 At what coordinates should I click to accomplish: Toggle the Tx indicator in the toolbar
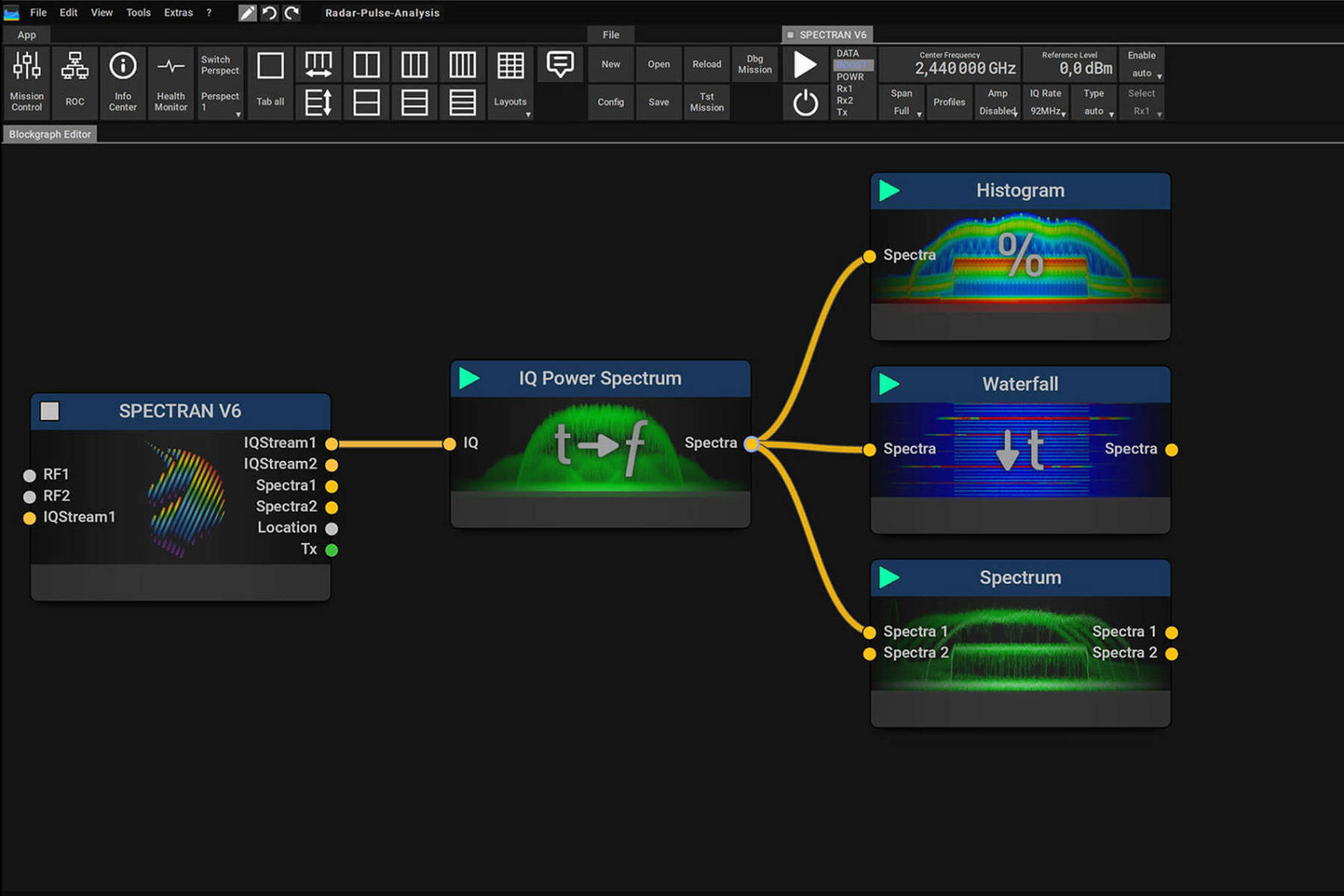pos(842,113)
